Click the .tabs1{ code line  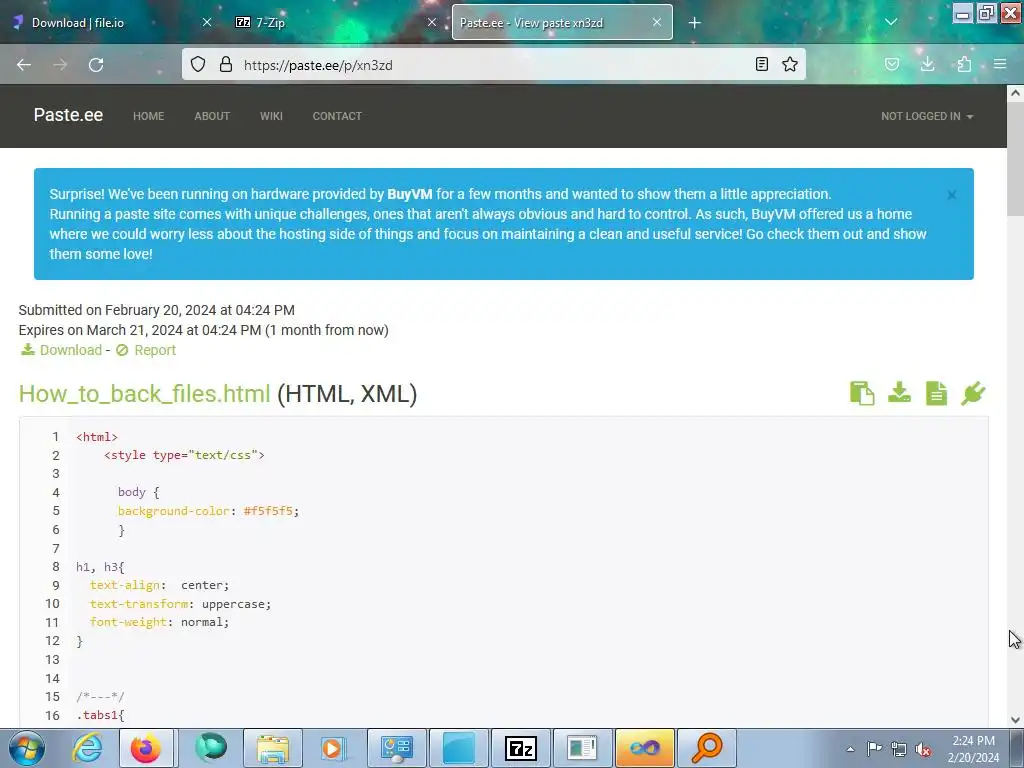[x=100, y=715]
